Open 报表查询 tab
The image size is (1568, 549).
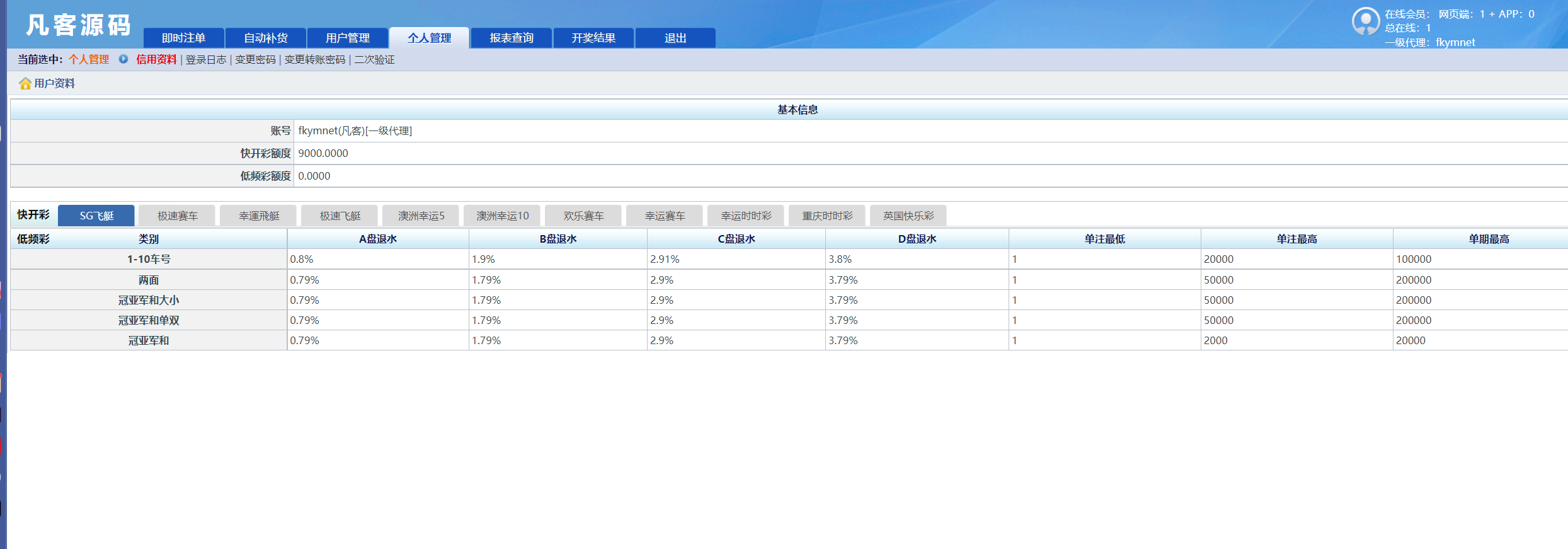point(512,38)
